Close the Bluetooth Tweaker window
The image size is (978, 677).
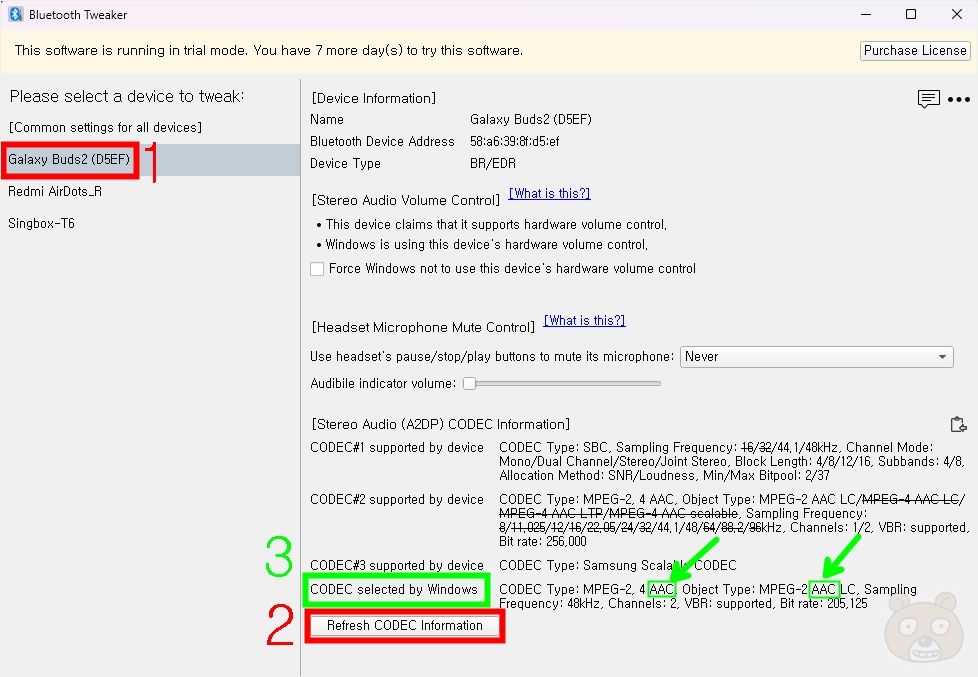[957, 14]
